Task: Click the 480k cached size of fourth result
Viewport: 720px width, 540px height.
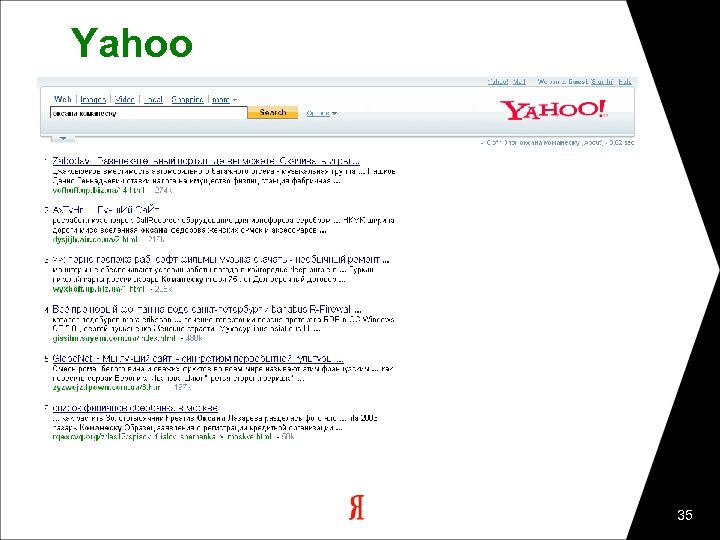Action: [x=194, y=338]
